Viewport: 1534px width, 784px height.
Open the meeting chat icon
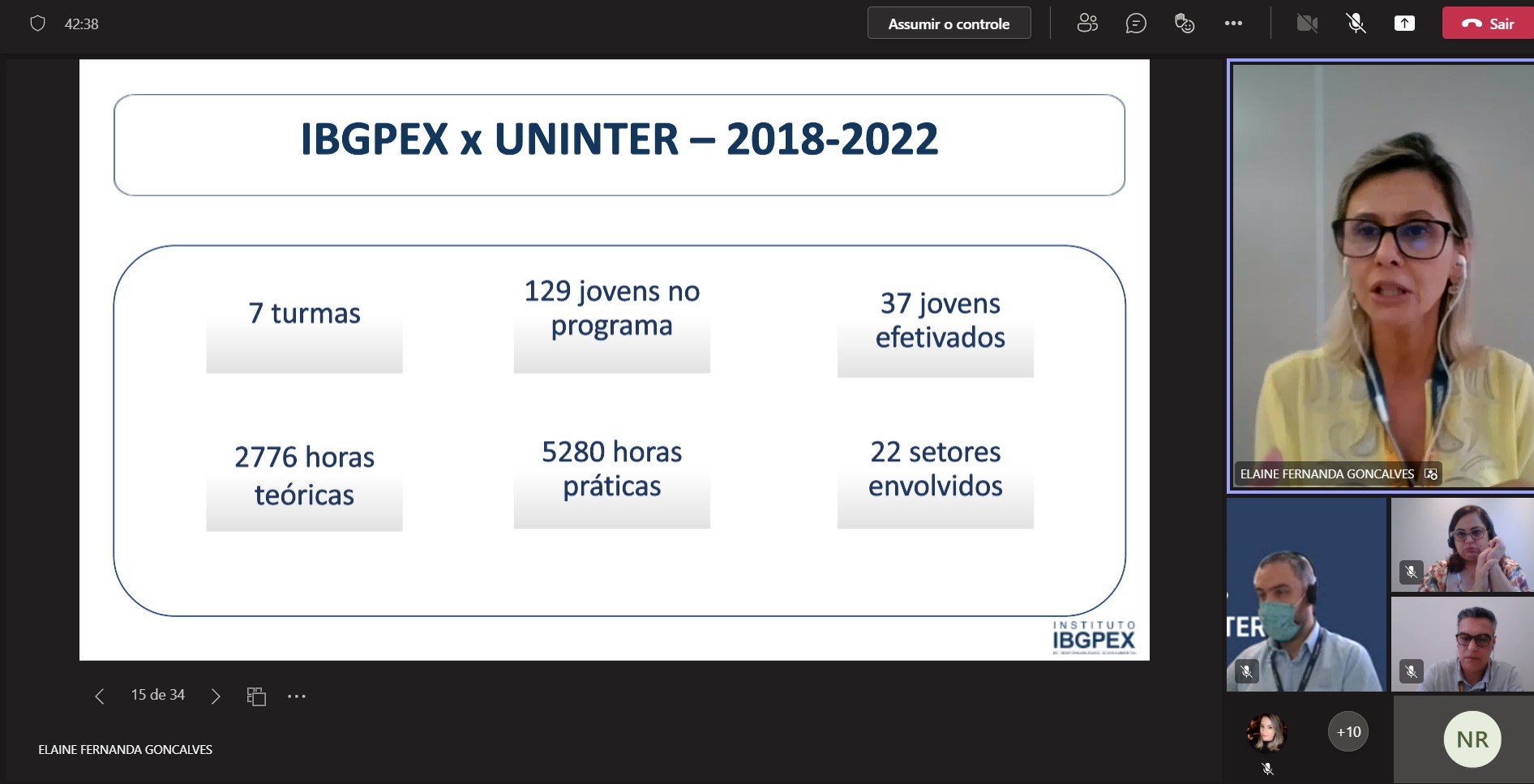[1136, 24]
